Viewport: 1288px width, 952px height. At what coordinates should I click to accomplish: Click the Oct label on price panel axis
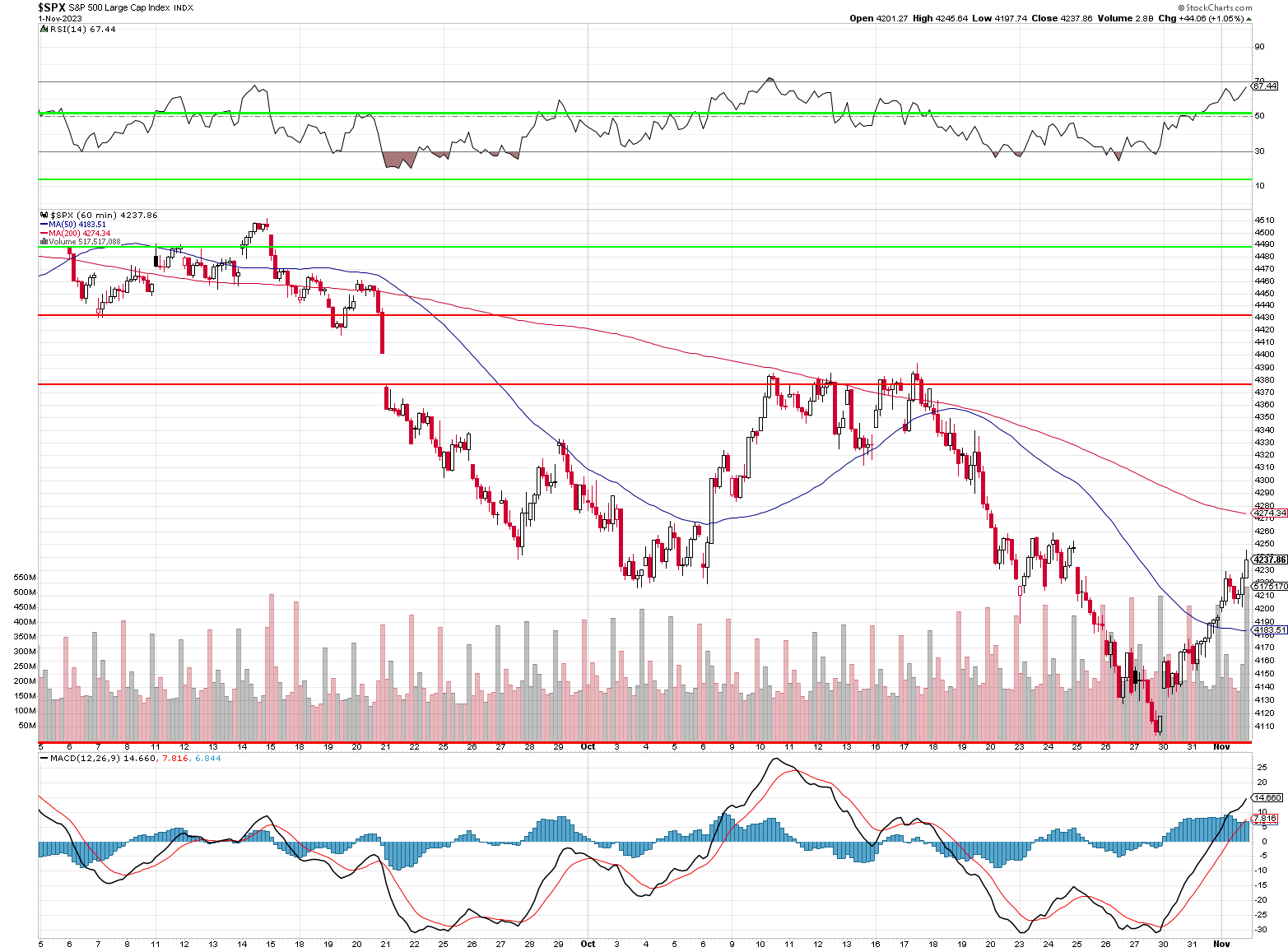tap(588, 747)
